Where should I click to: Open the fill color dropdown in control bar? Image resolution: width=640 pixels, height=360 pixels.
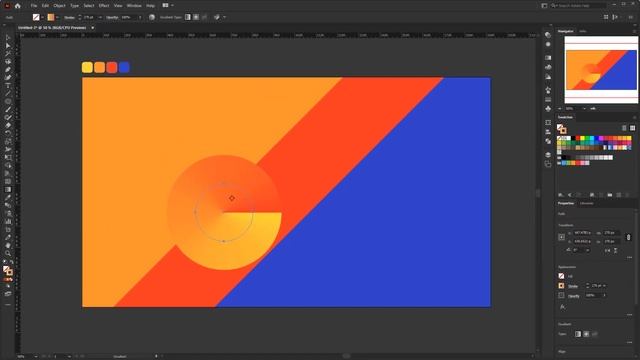click(x=42, y=17)
